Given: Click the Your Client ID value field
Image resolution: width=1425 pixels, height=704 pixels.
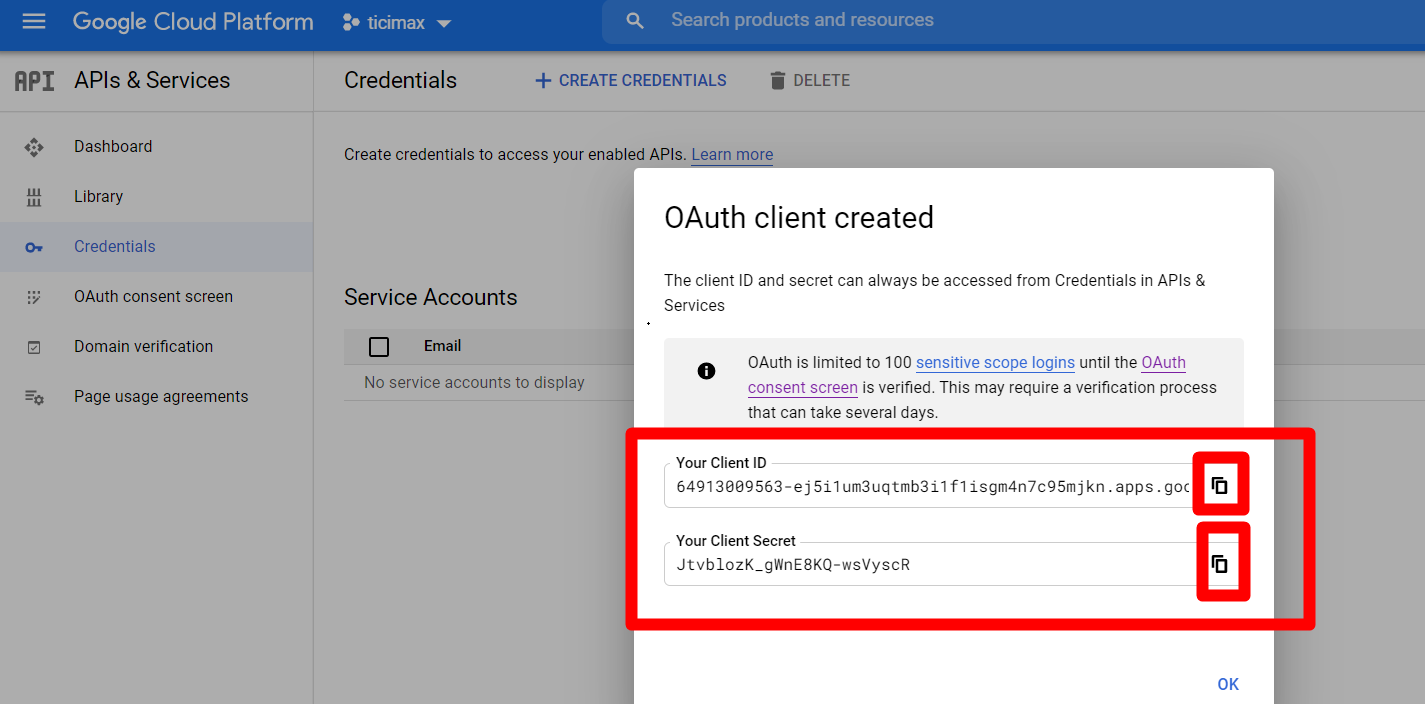Looking at the screenshot, I should 930,487.
